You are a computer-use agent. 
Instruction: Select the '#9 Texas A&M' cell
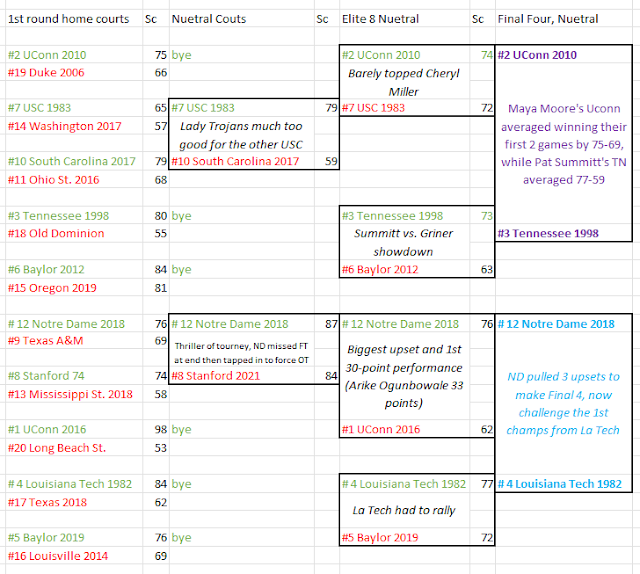pyautogui.click(x=74, y=340)
